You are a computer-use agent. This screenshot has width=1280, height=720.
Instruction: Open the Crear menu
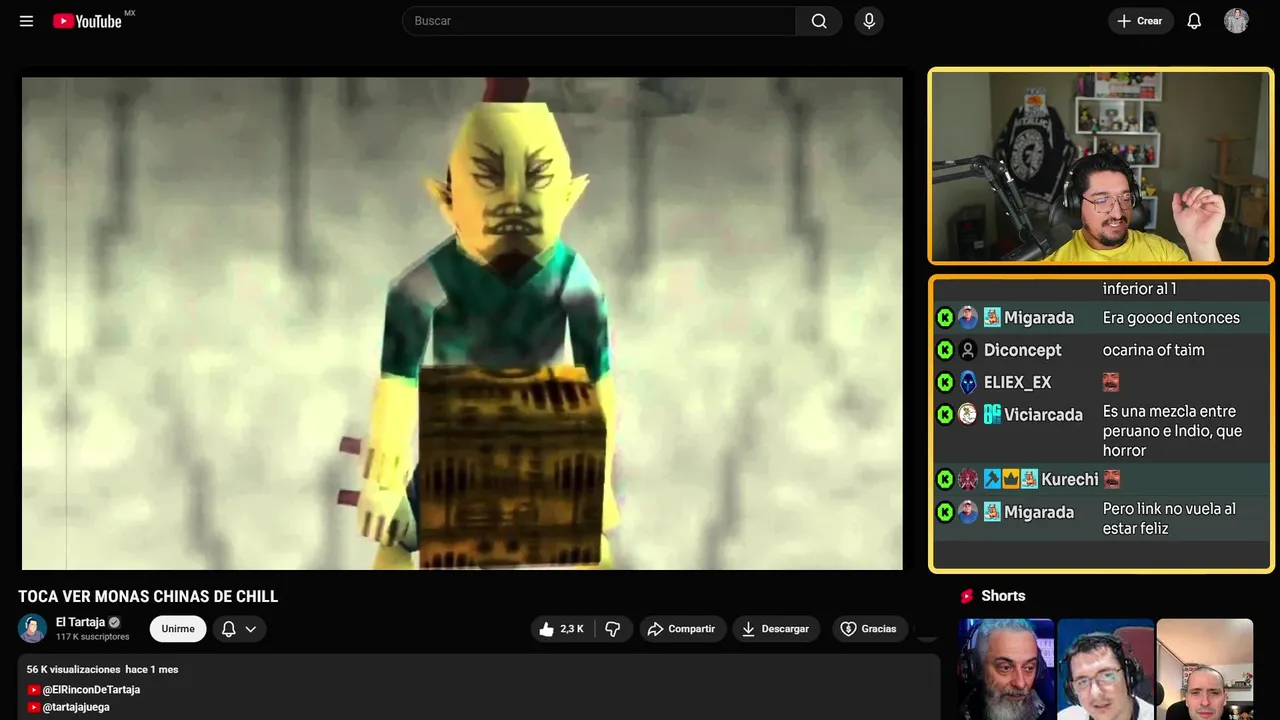(1140, 21)
